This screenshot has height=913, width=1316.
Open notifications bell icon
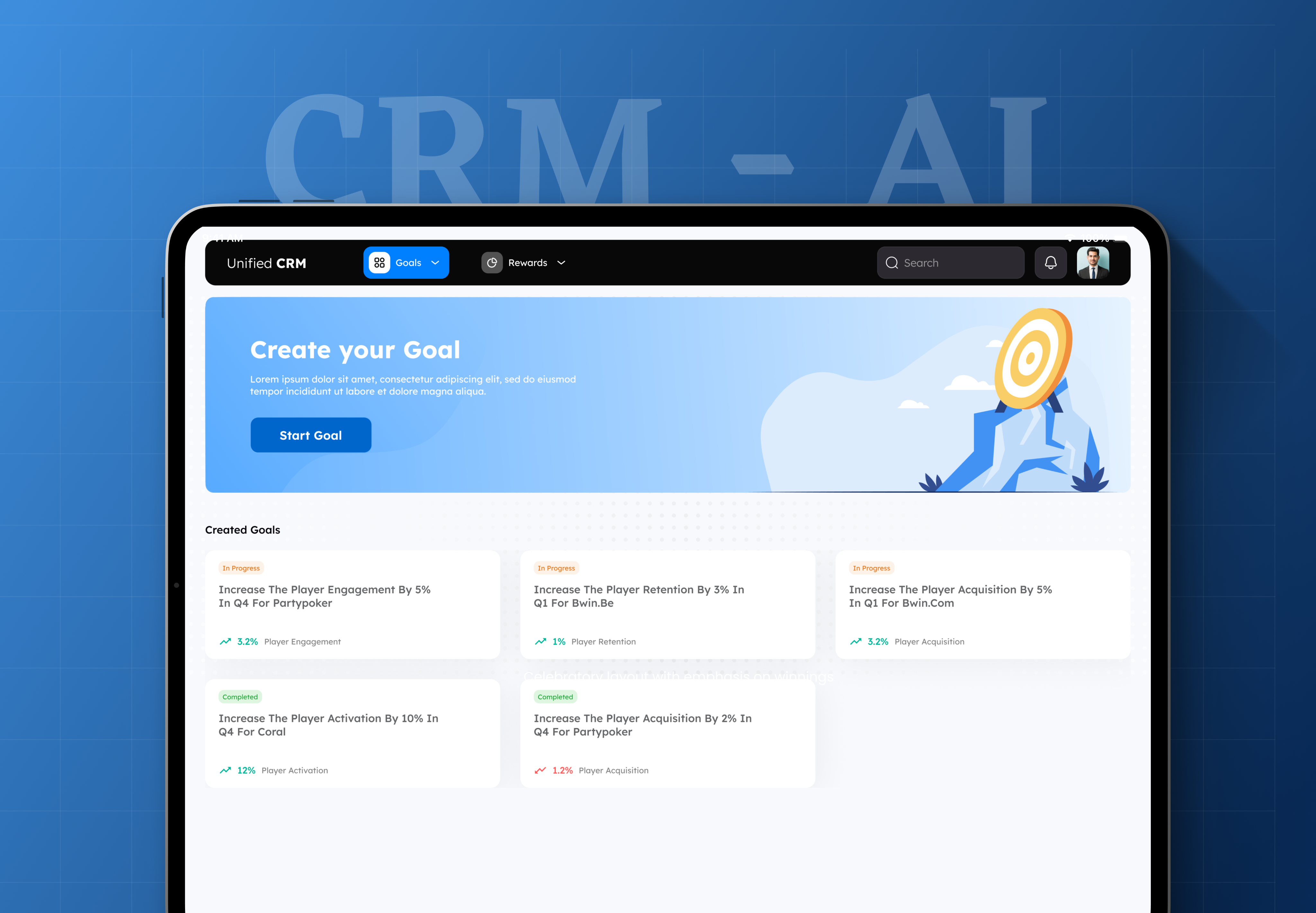[x=1051, y=262]
